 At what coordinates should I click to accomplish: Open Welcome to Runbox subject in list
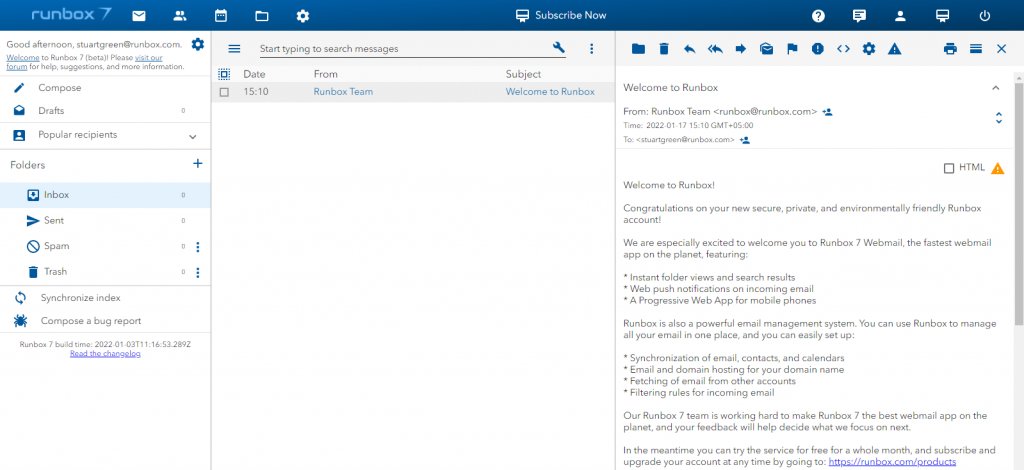[x=550, y=92]
